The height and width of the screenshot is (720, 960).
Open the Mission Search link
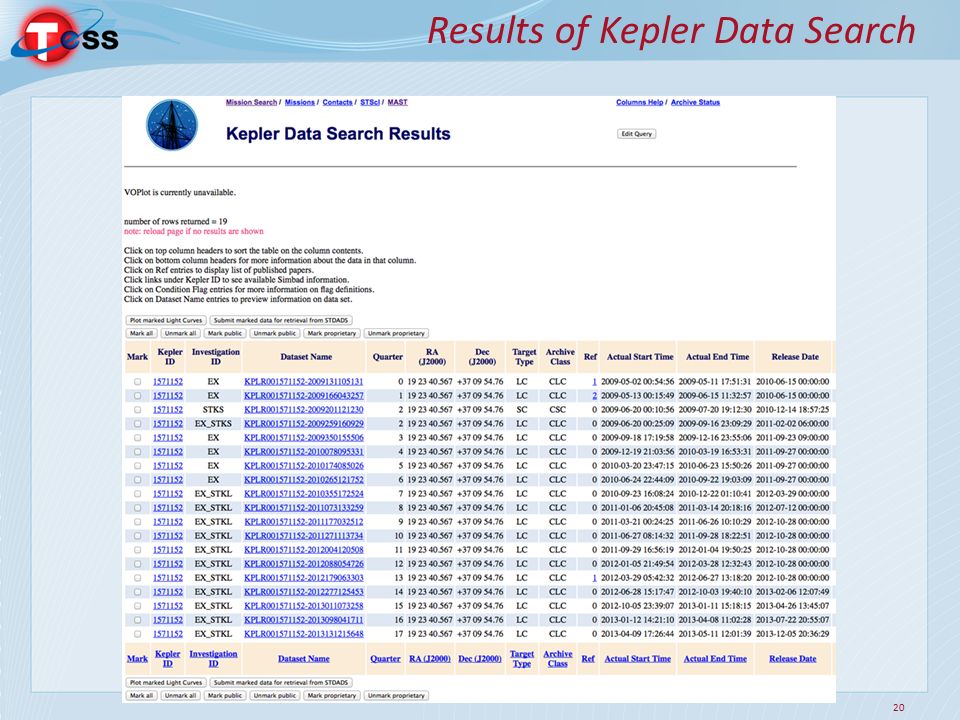pyautogui.click(x=251, y=102)
